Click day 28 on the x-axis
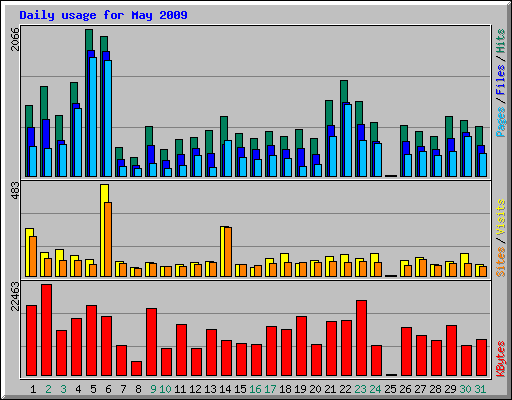 435,389
